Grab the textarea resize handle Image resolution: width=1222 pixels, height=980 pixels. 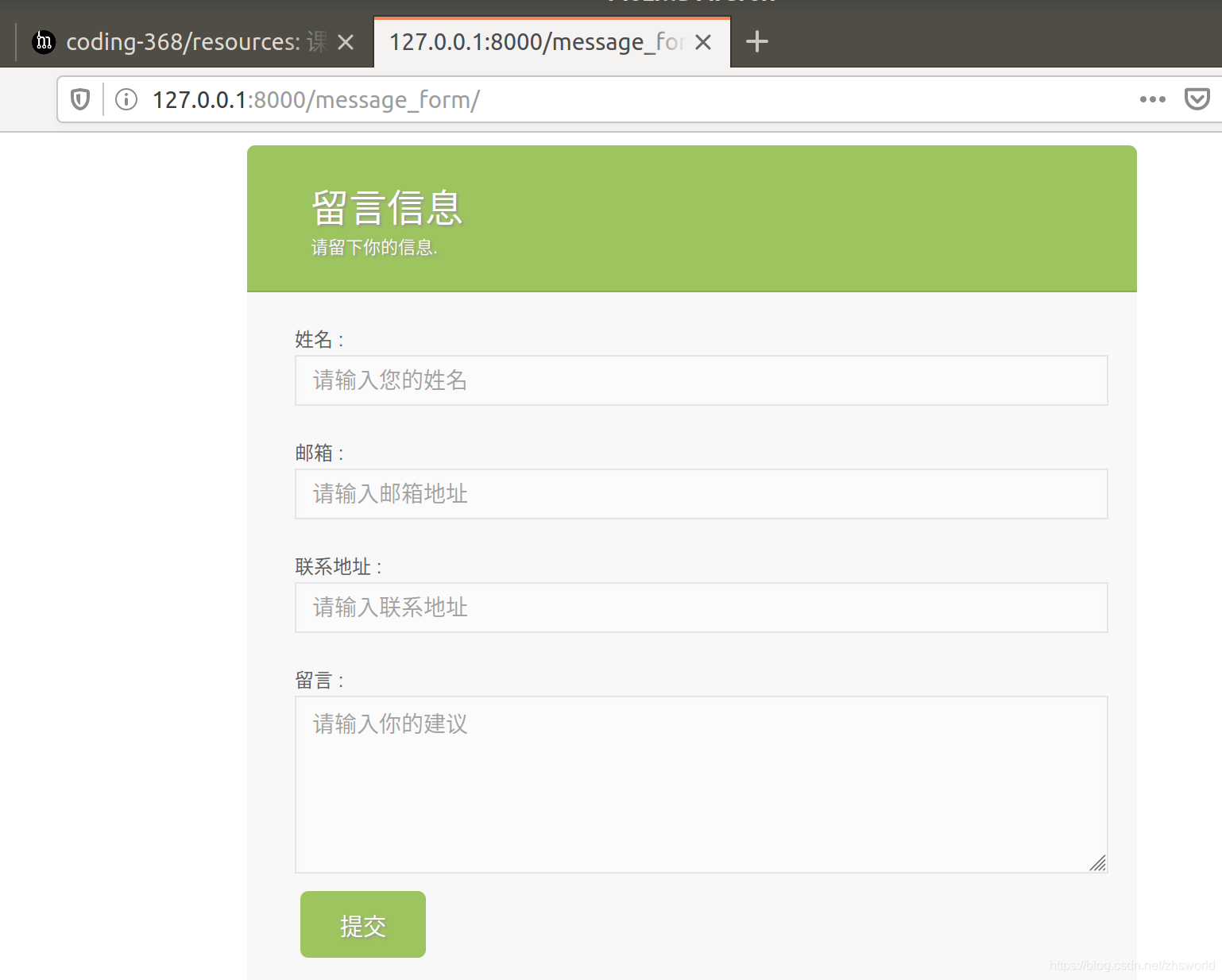click(x=1098, y=863)
